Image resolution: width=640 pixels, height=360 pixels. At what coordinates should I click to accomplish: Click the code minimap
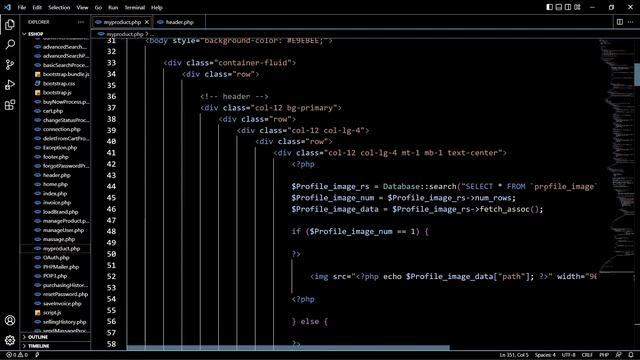tap(616, 155)
